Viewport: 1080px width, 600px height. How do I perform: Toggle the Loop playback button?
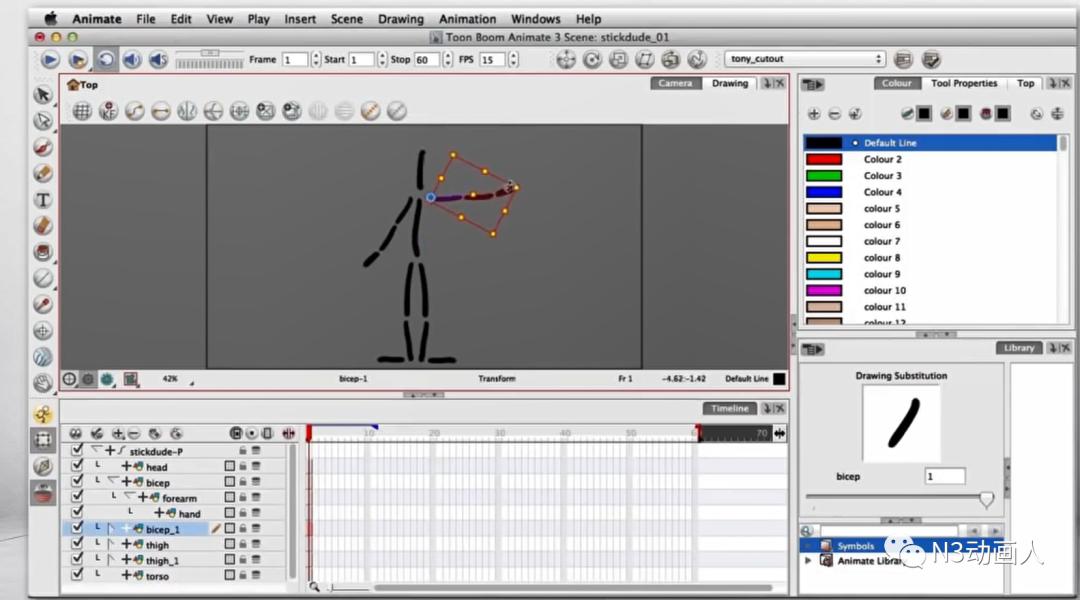tap(105, 60)
